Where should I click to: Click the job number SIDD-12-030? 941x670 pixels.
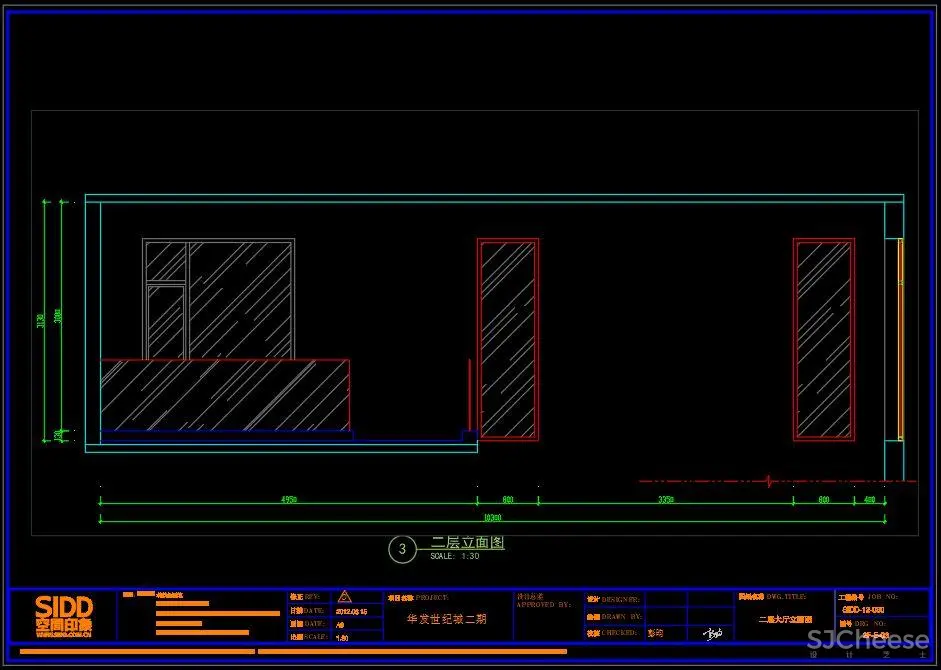pyautogui.click(x=863, y=609)
